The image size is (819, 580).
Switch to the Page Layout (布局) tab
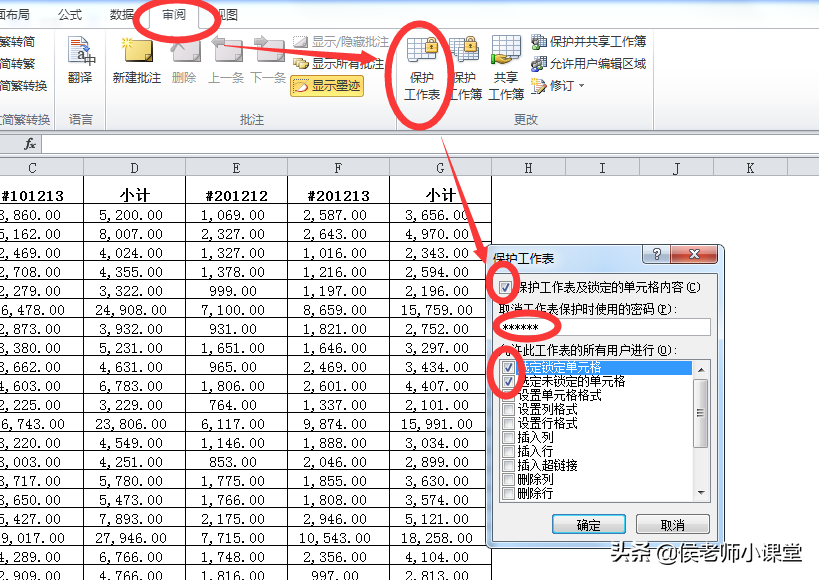15,15
